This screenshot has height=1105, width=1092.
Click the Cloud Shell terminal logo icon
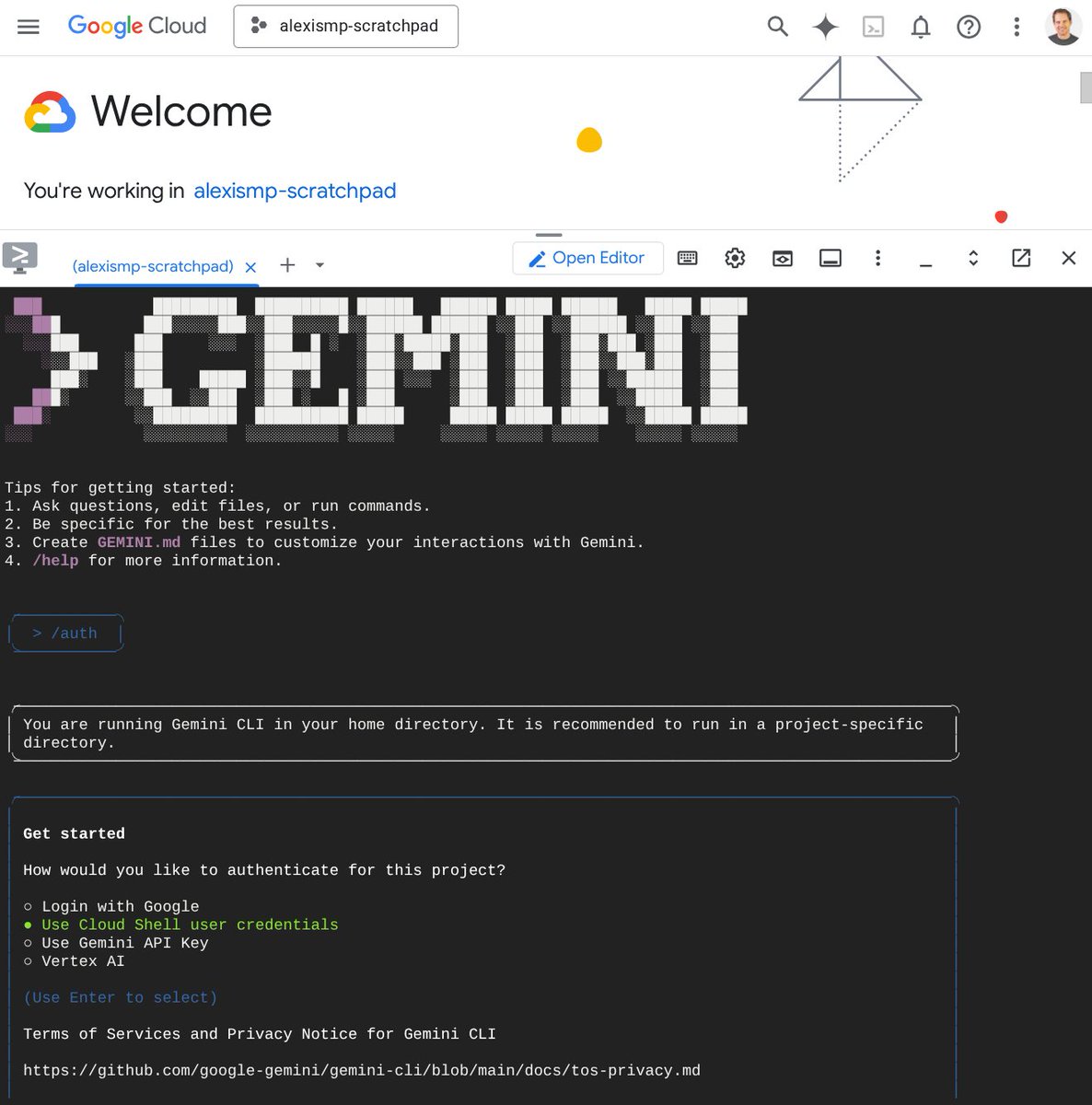20,258
